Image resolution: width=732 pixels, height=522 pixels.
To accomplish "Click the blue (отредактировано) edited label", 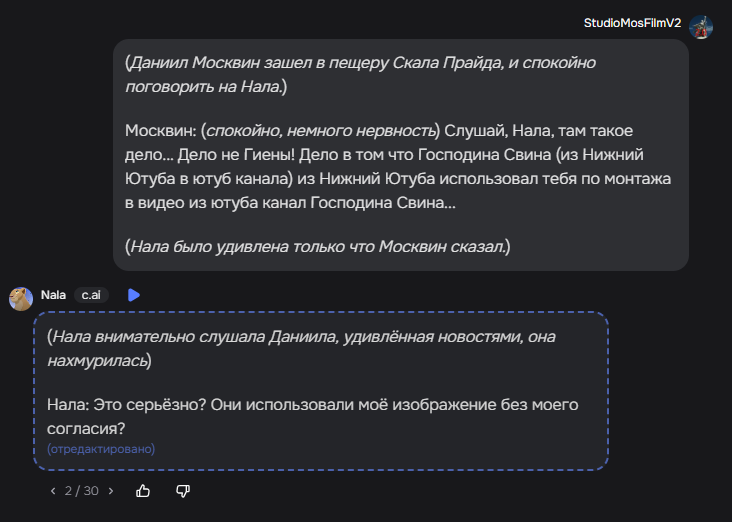I will click(101, 449).
